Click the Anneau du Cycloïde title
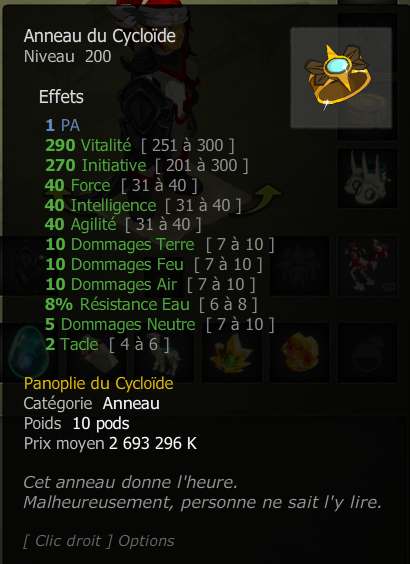Image resolution: width=410 pixels, height=564 pixels. pos(100,36)
